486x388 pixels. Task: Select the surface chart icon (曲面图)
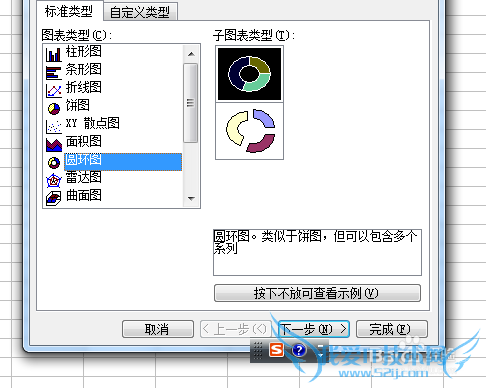pos(54,198)
